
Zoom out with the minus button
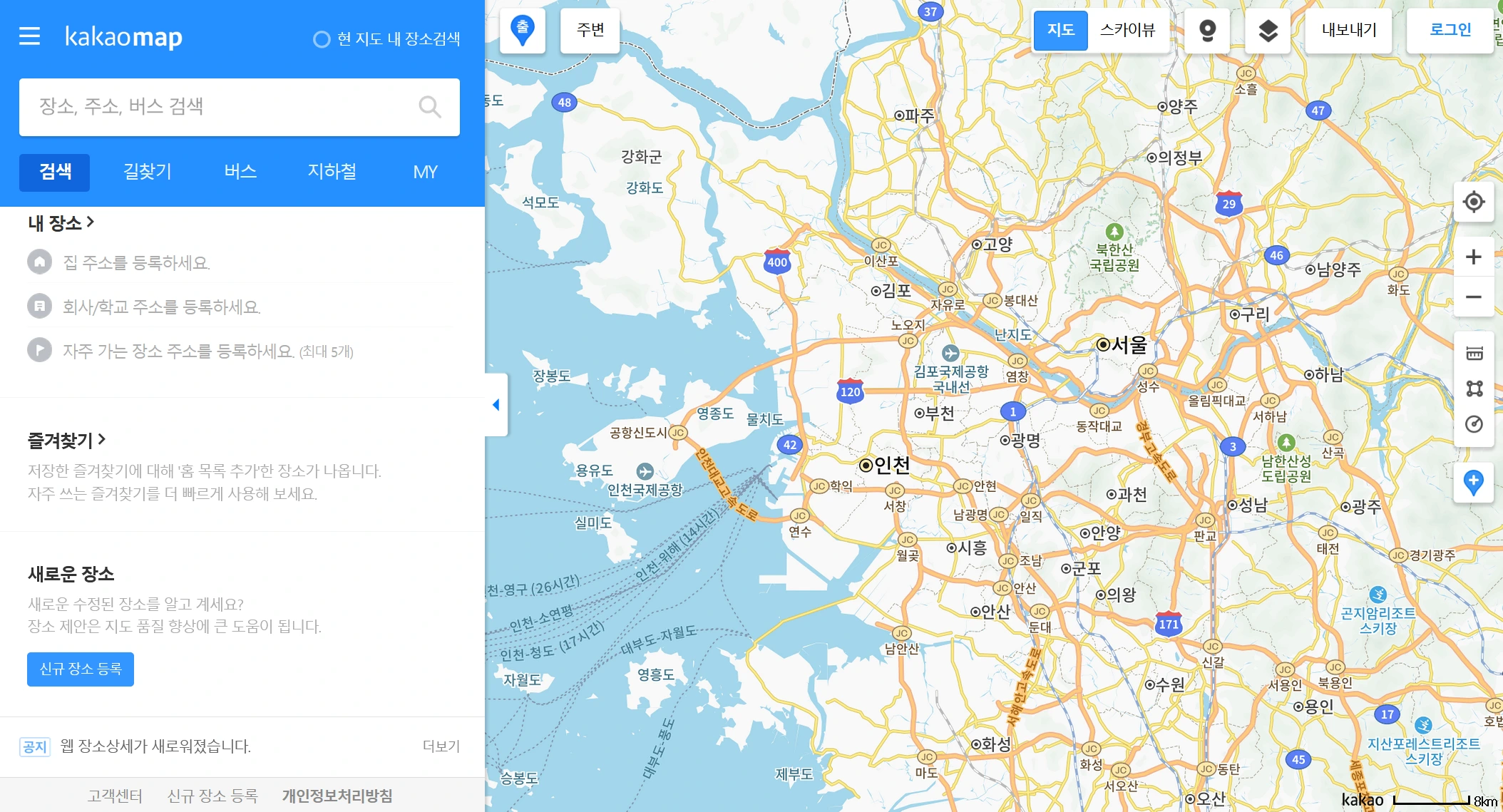coord(1474,297)
